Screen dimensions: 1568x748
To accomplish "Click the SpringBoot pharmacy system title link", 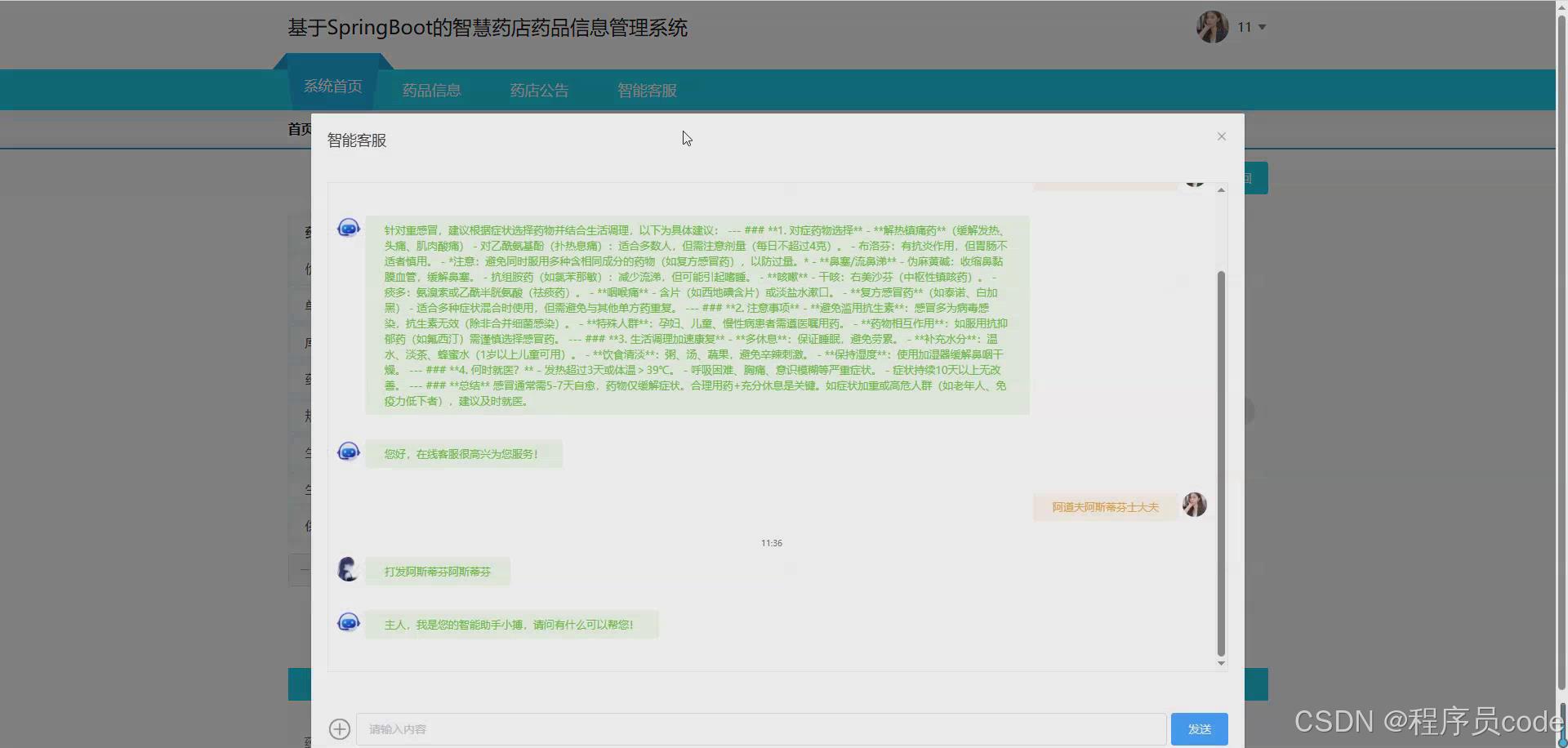I will (x=487, y=27).
